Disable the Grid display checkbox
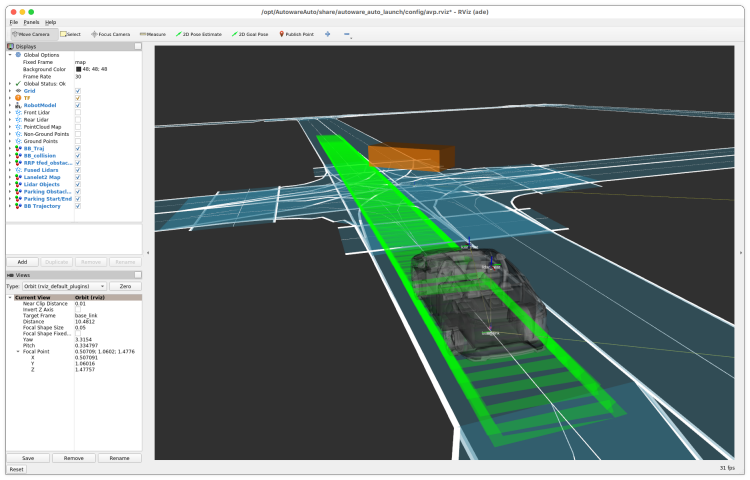 click(78, 90)
